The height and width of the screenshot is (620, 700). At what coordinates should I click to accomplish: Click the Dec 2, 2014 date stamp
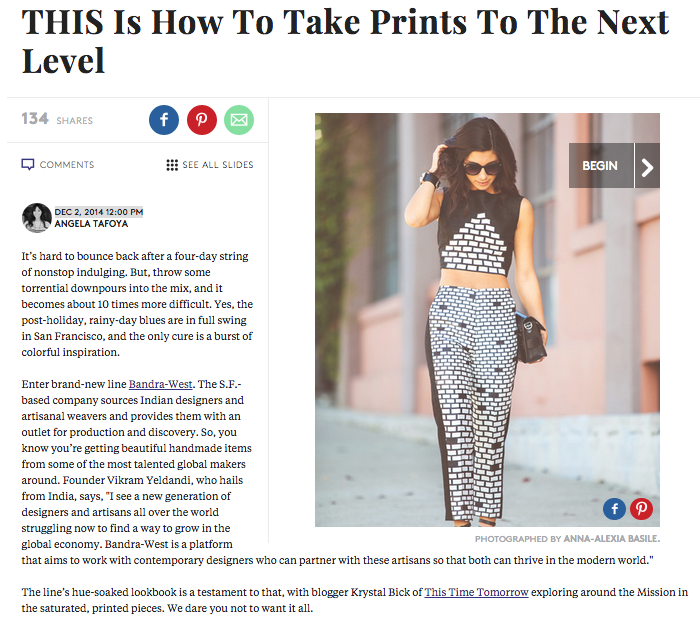tap(99, 212)
